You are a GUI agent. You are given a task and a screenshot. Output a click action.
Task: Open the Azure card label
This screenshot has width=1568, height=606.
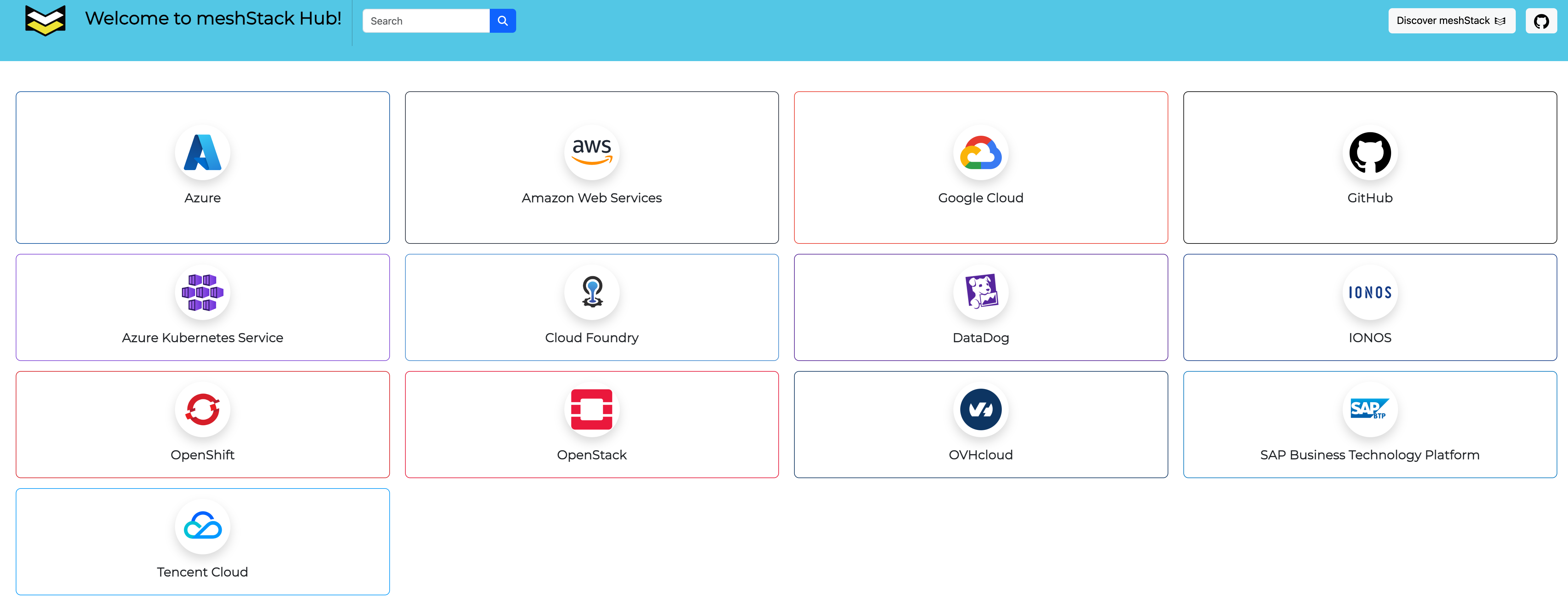click(x=203, y=198)
